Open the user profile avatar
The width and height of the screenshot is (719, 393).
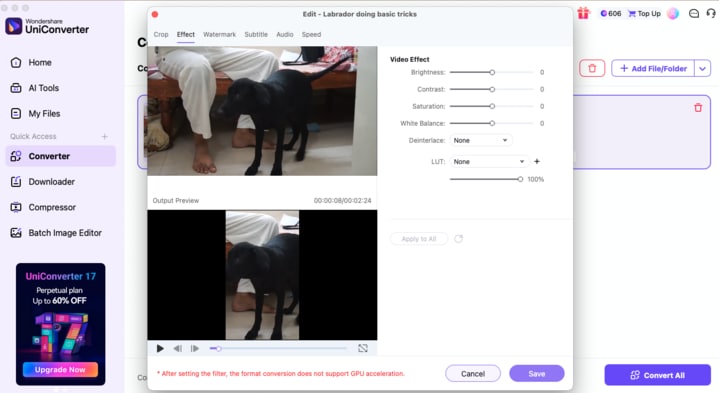(673, 14)
